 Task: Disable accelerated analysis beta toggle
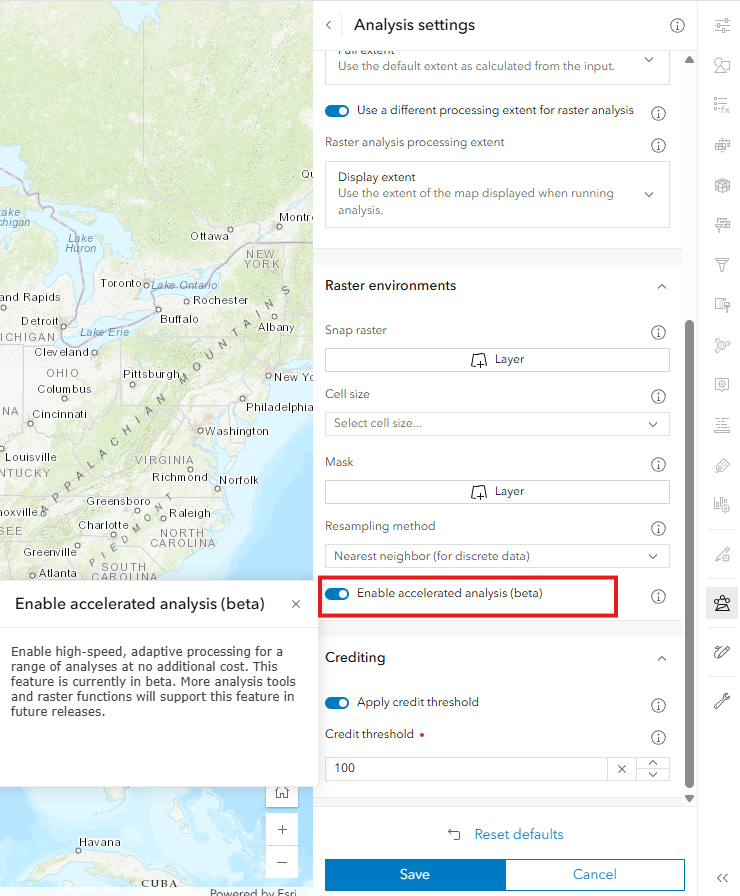coord(337,593)
